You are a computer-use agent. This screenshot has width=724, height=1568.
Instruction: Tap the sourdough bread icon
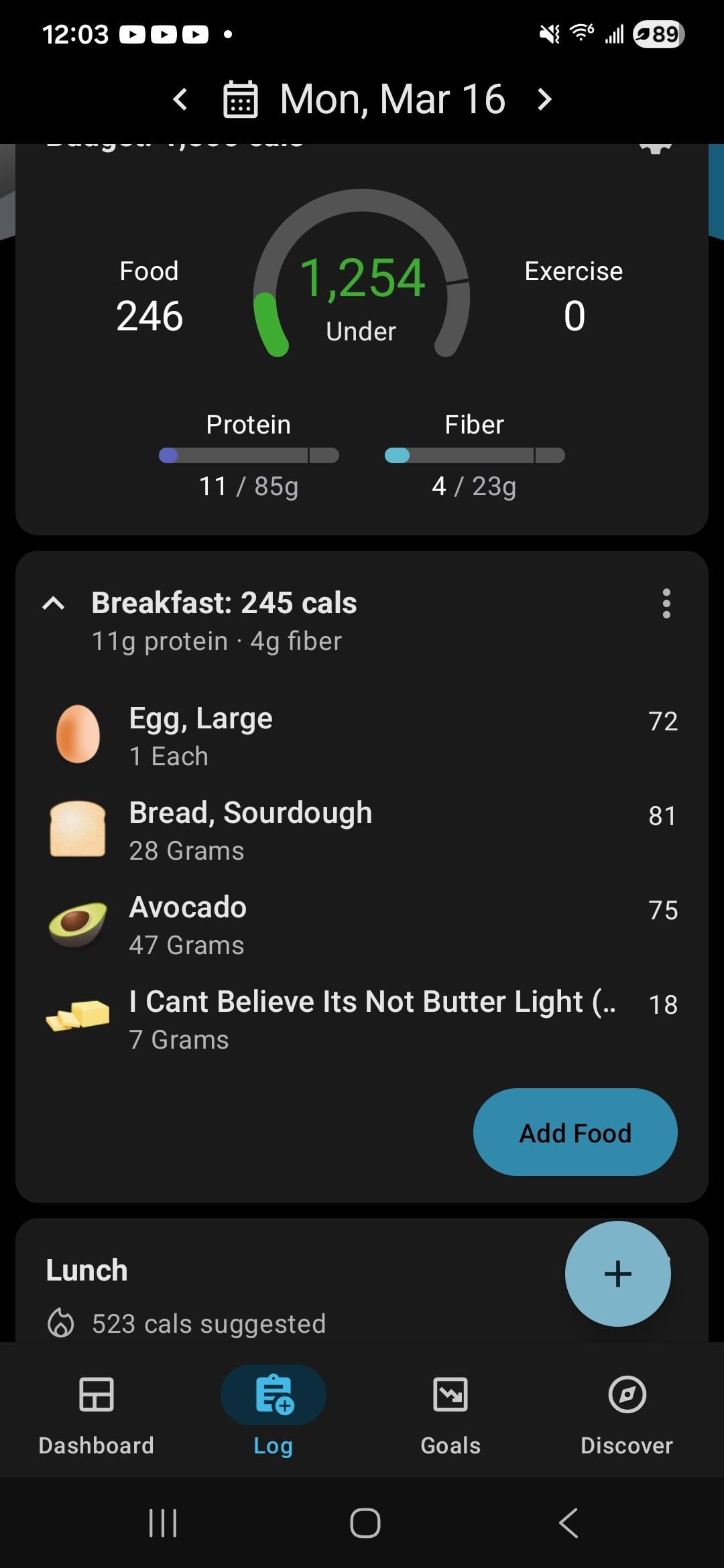click(78, 829)
